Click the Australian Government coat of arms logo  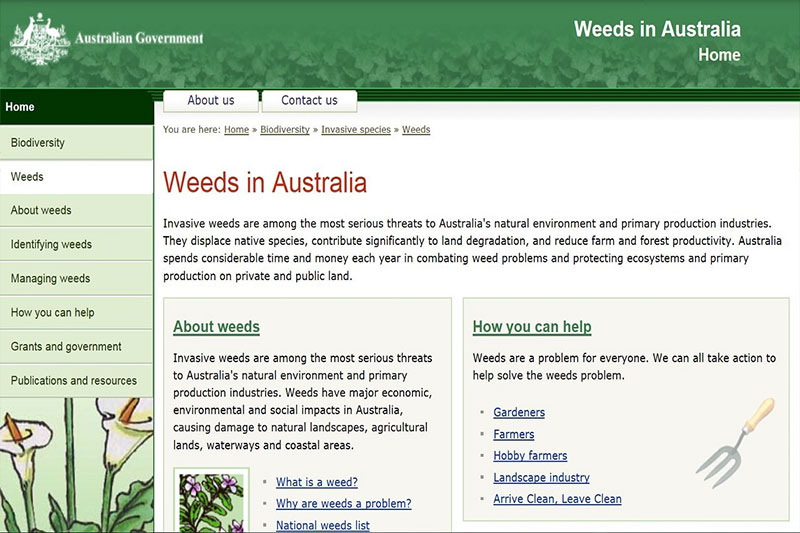tap(38, 40)
